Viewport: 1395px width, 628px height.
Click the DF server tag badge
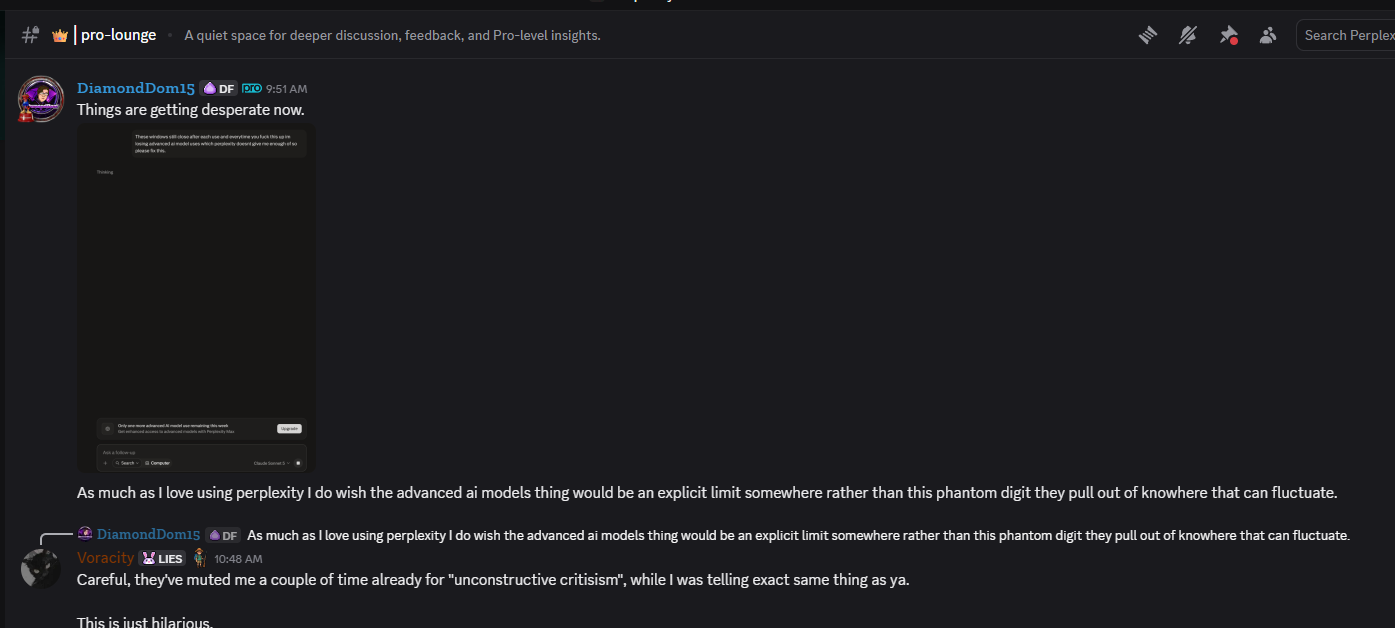(218, 88)
